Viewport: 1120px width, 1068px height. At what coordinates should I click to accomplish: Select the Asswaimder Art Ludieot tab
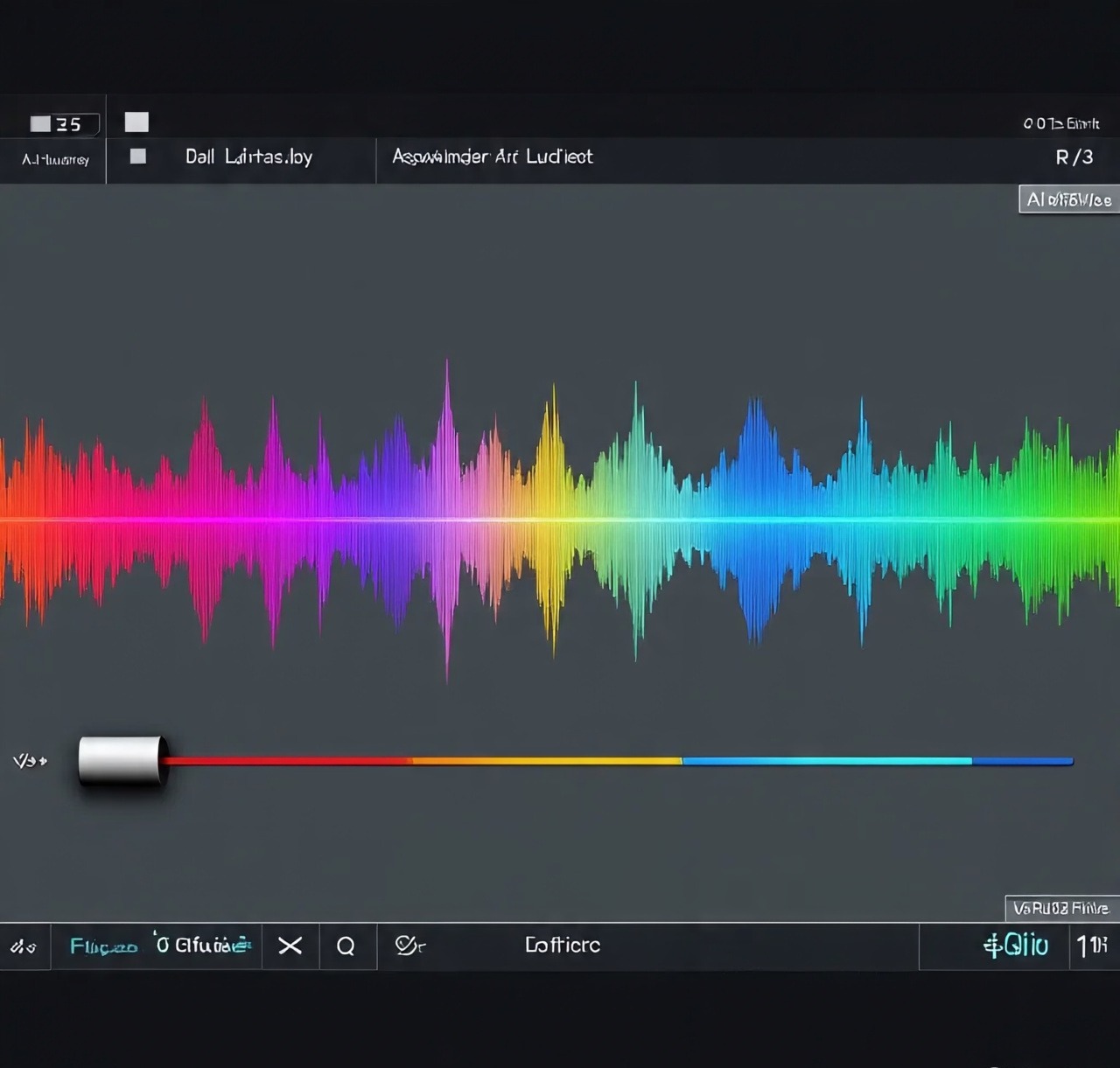coord(492,157)
